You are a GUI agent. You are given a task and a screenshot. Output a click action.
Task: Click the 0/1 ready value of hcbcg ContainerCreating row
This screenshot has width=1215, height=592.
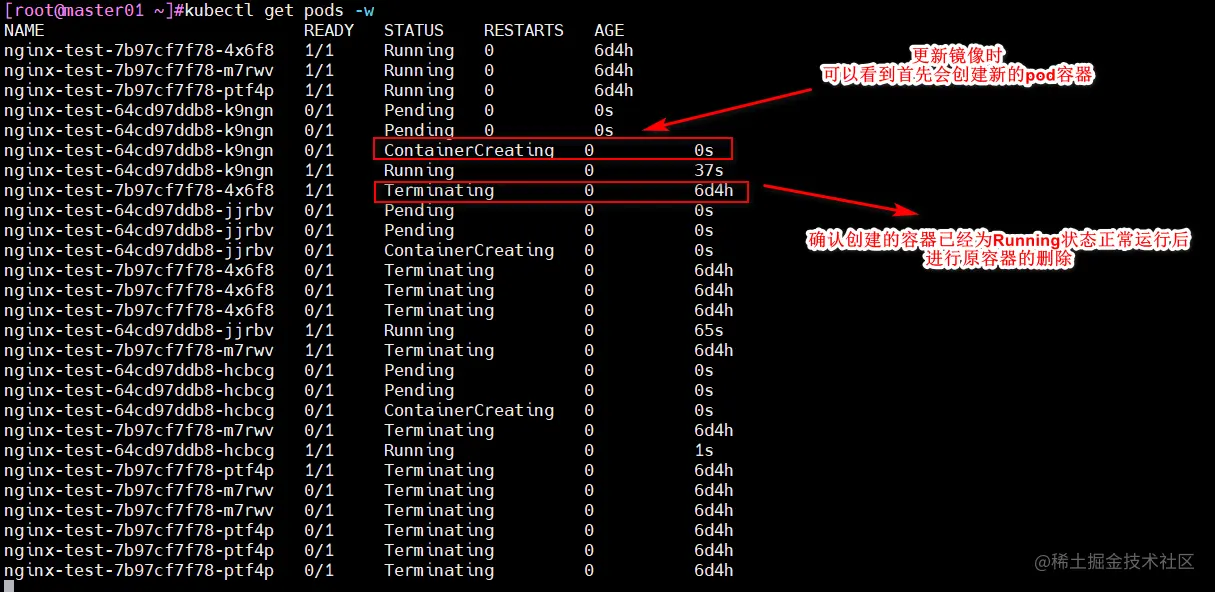point(319,410)
